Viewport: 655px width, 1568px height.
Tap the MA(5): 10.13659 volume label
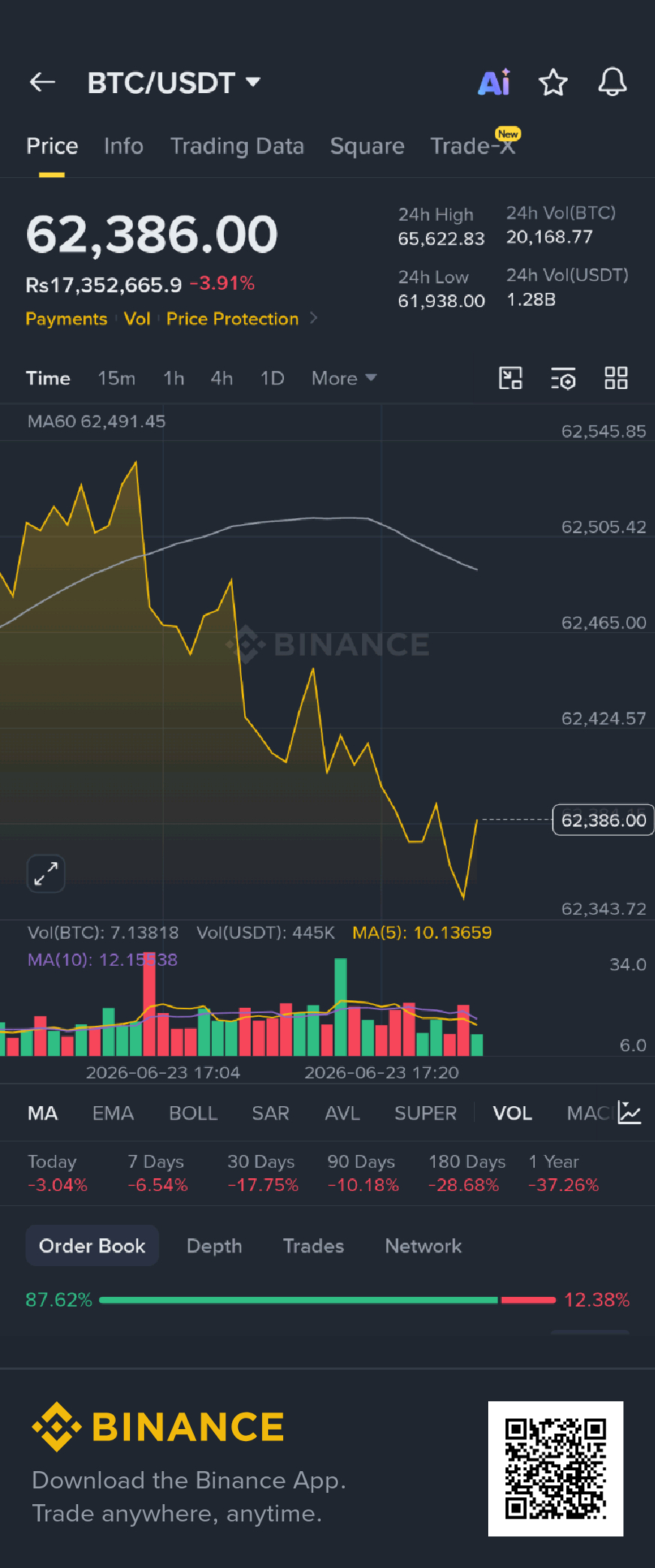pyautogui.click(x=422, y=933)
